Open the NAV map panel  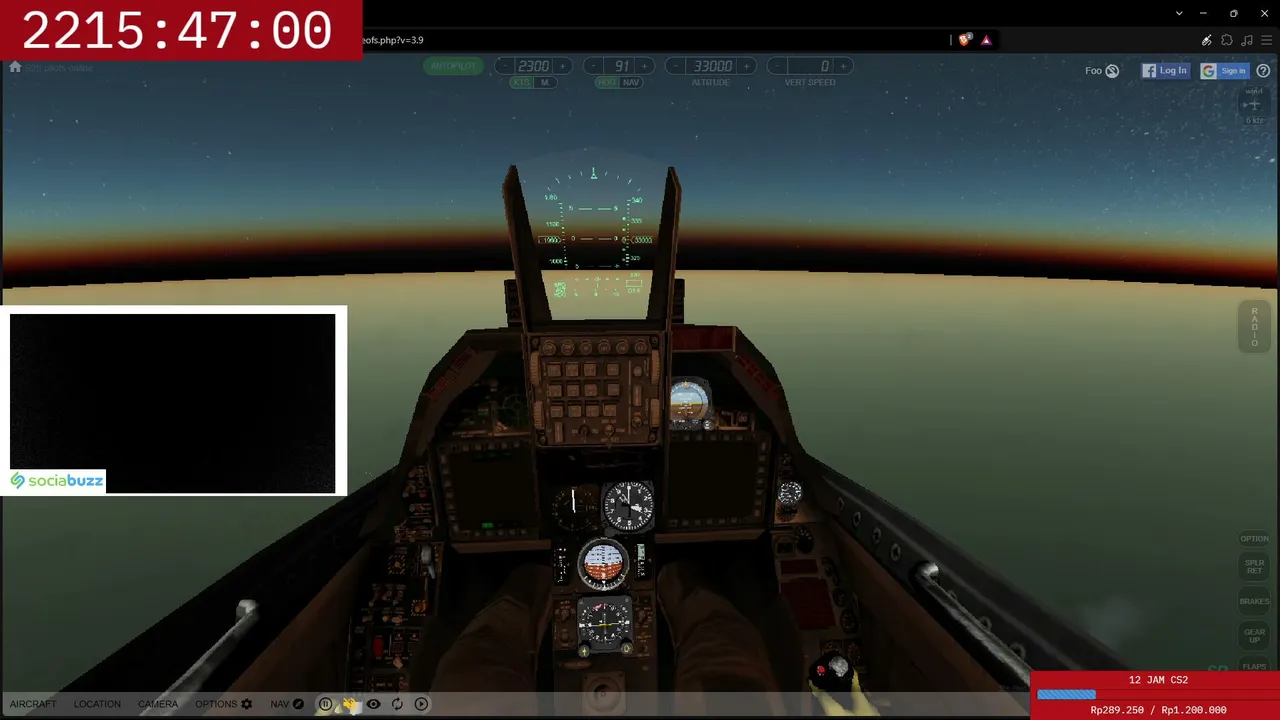[x=287, y=704]
